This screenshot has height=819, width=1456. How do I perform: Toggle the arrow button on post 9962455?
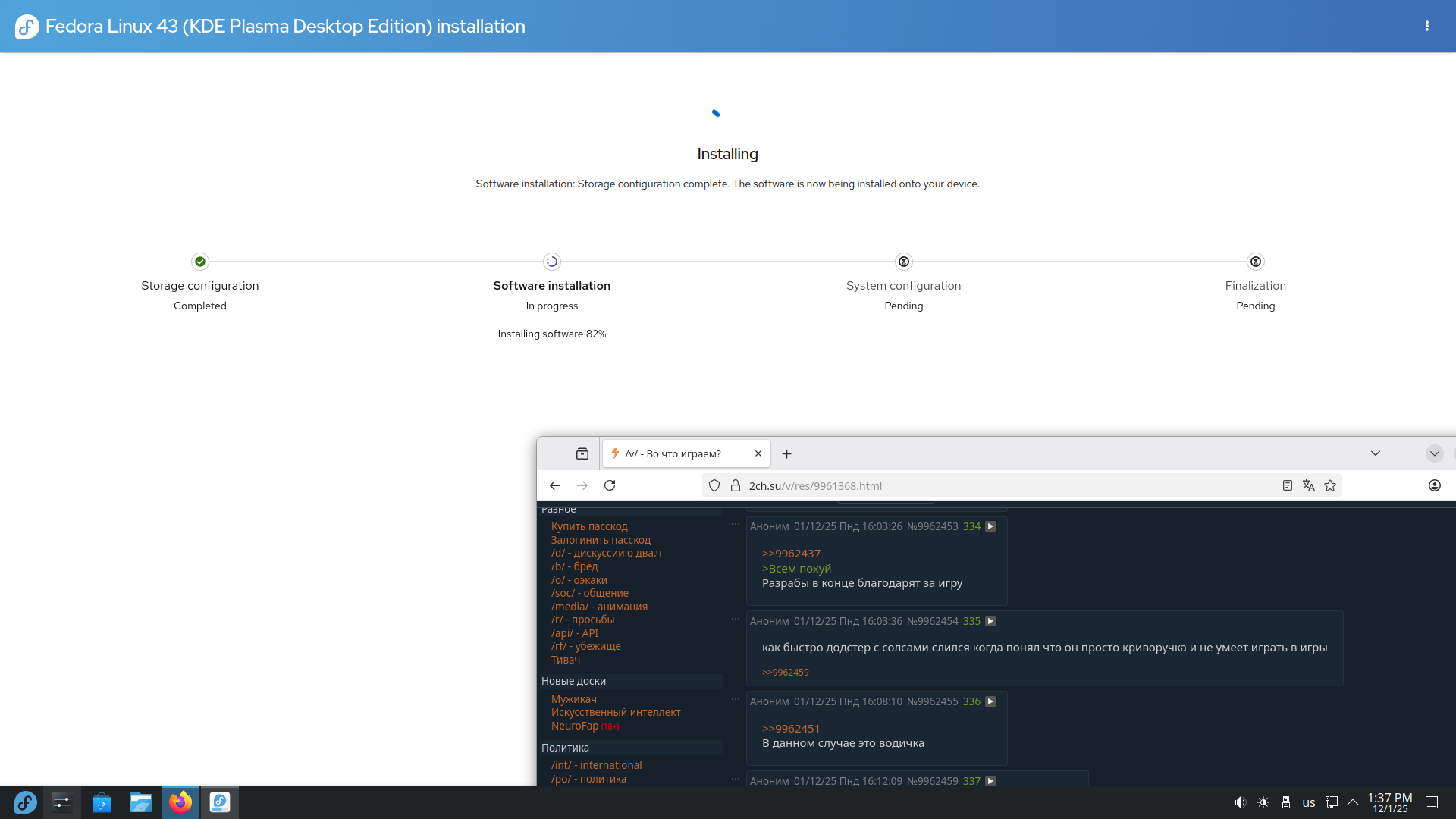990,701
